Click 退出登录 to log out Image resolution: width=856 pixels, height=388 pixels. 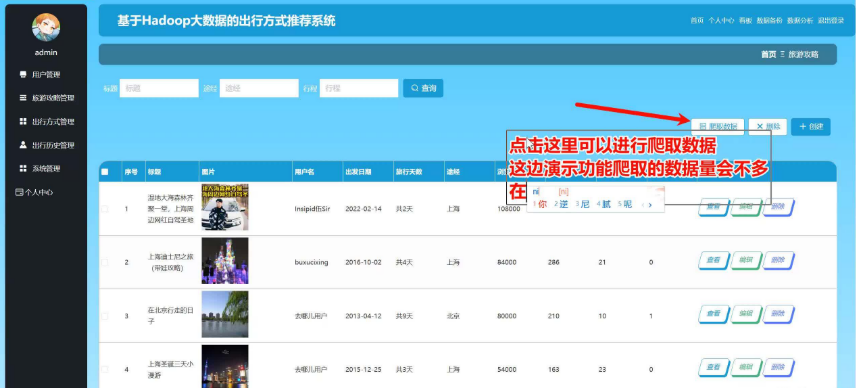(x=830, y=21)
